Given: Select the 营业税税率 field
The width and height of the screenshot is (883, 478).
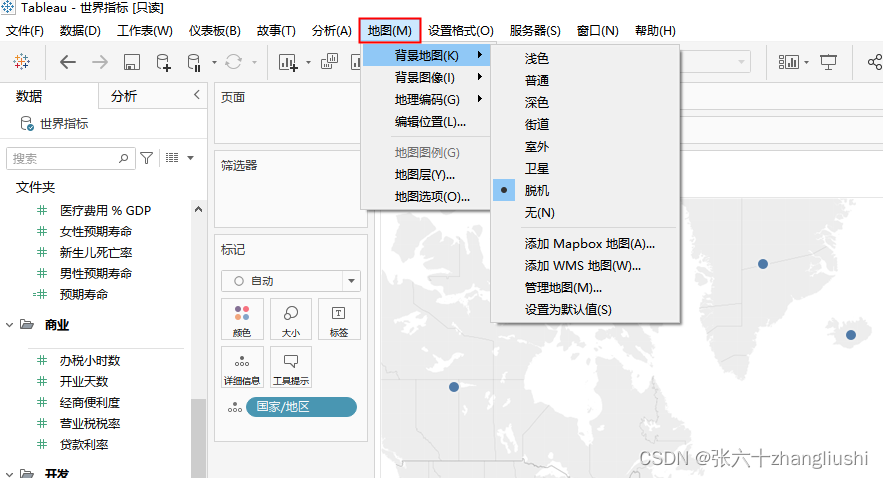Looking at the screenshot, I should (x=90, y=423).
